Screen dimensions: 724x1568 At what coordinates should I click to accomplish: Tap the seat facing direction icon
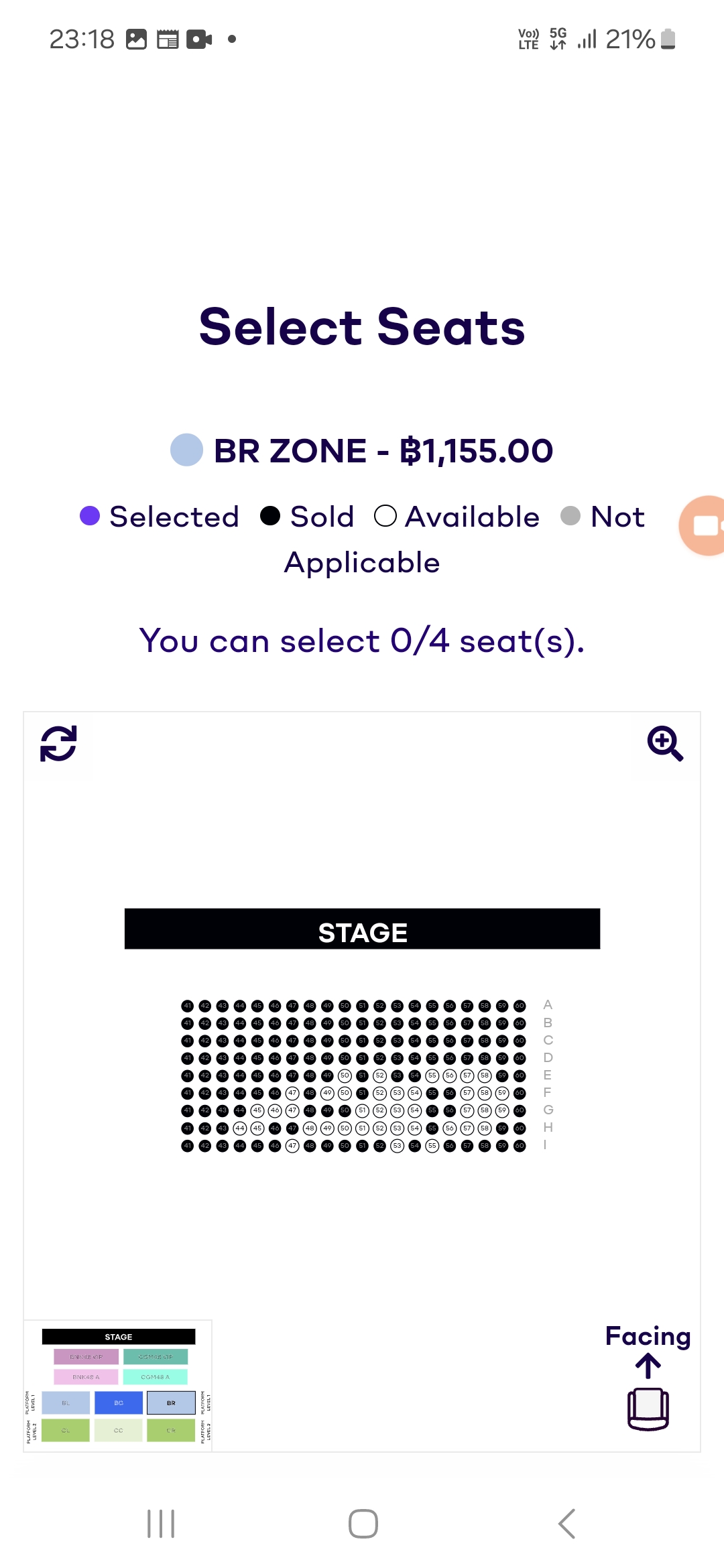coord(648,1391)
